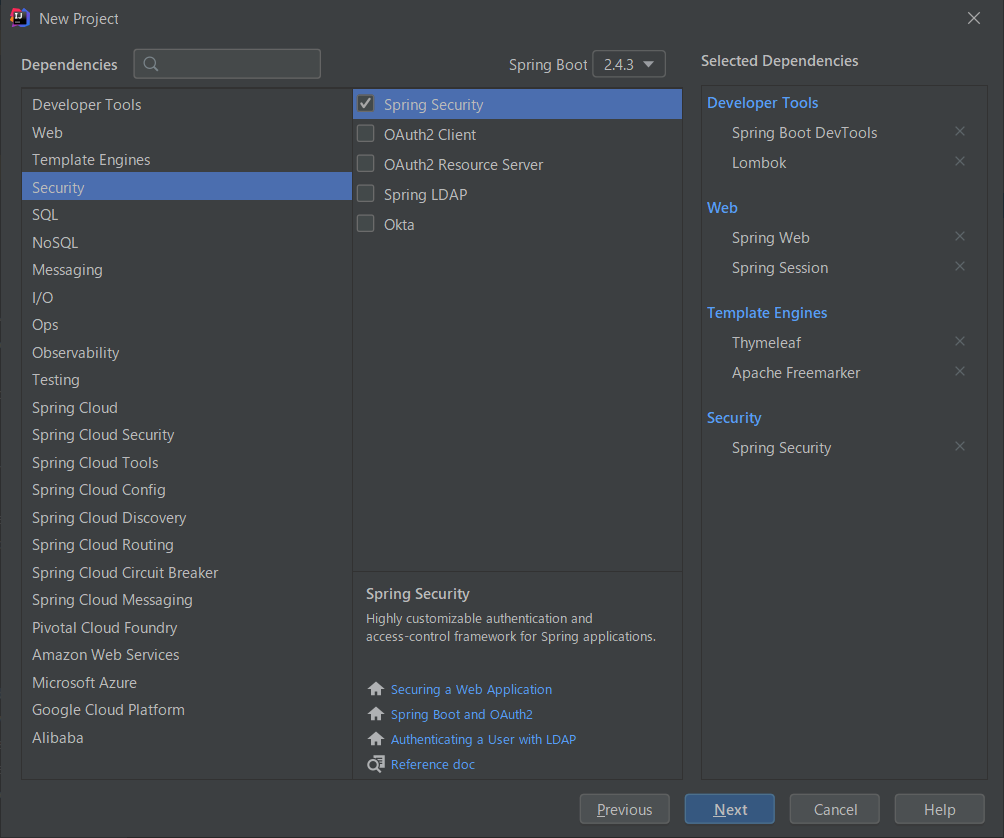Viewport: 1004px width, 838px height.
Task: Open Help for this dialog
Action: click(939, 809)
